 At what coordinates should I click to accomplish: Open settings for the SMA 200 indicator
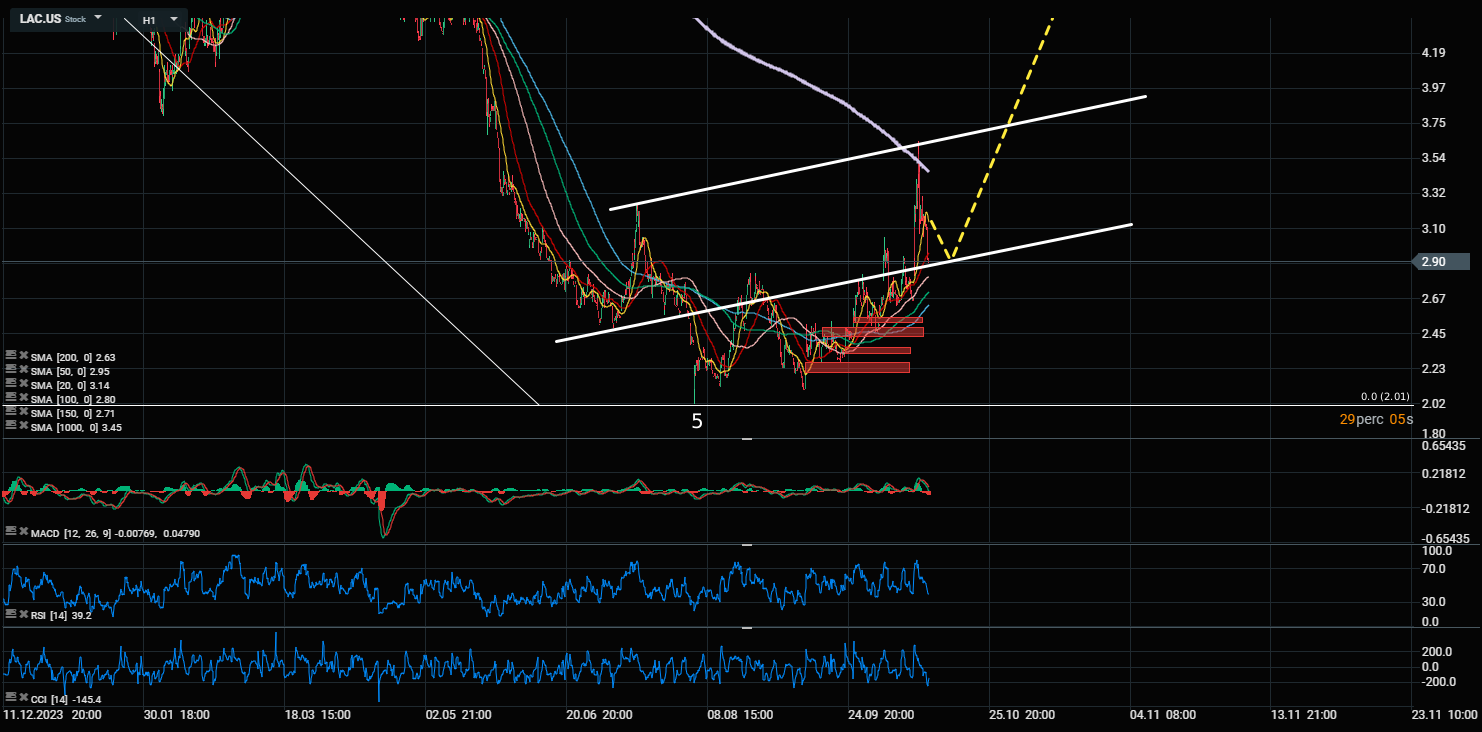coord(11,357)
